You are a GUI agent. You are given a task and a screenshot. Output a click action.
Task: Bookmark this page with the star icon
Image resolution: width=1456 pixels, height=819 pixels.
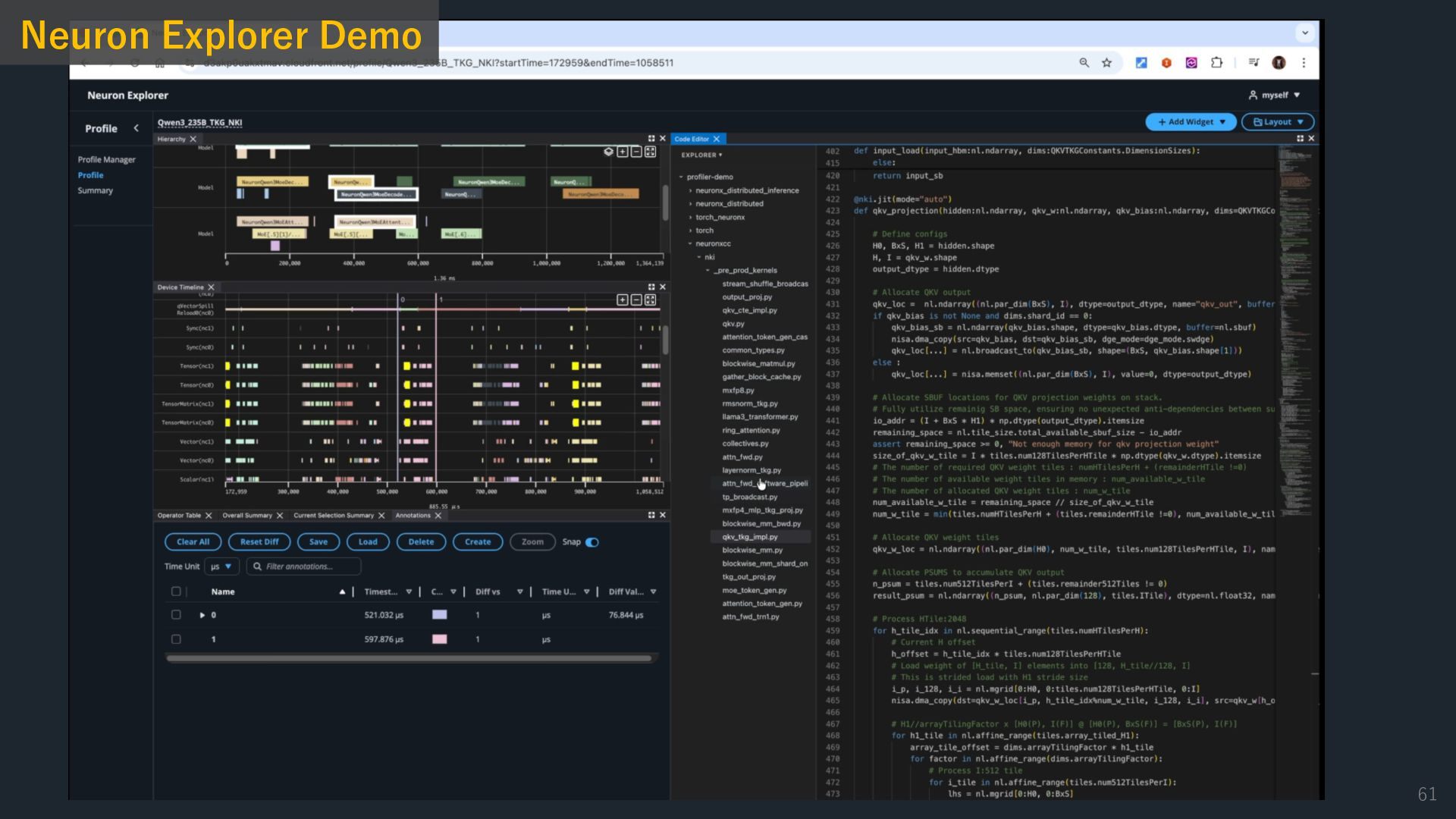pyautogui.click(x=1106, y=63)
